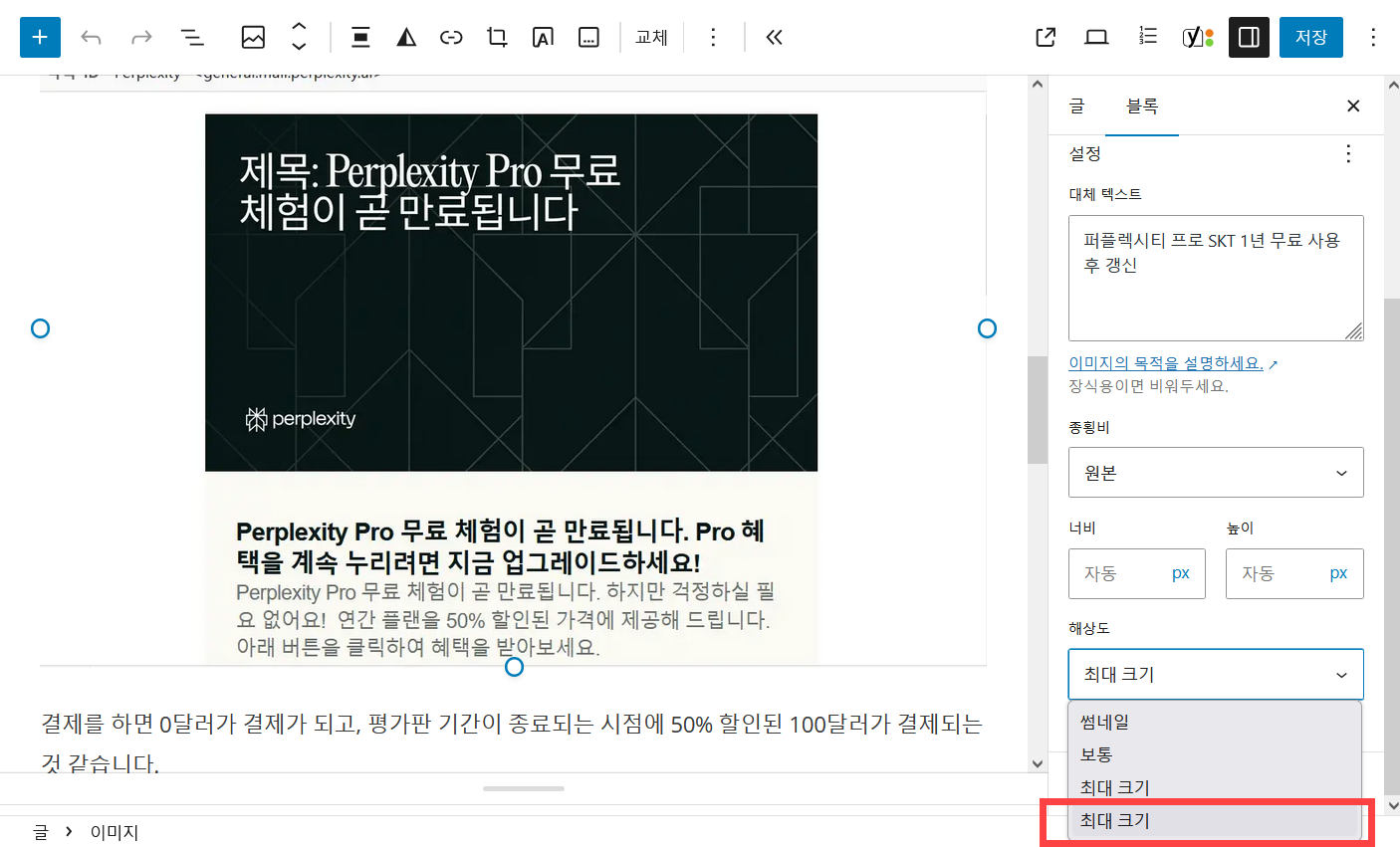Select the highlighted last 최대 크기 option

pyautogui.click(x=1215, y=821)
